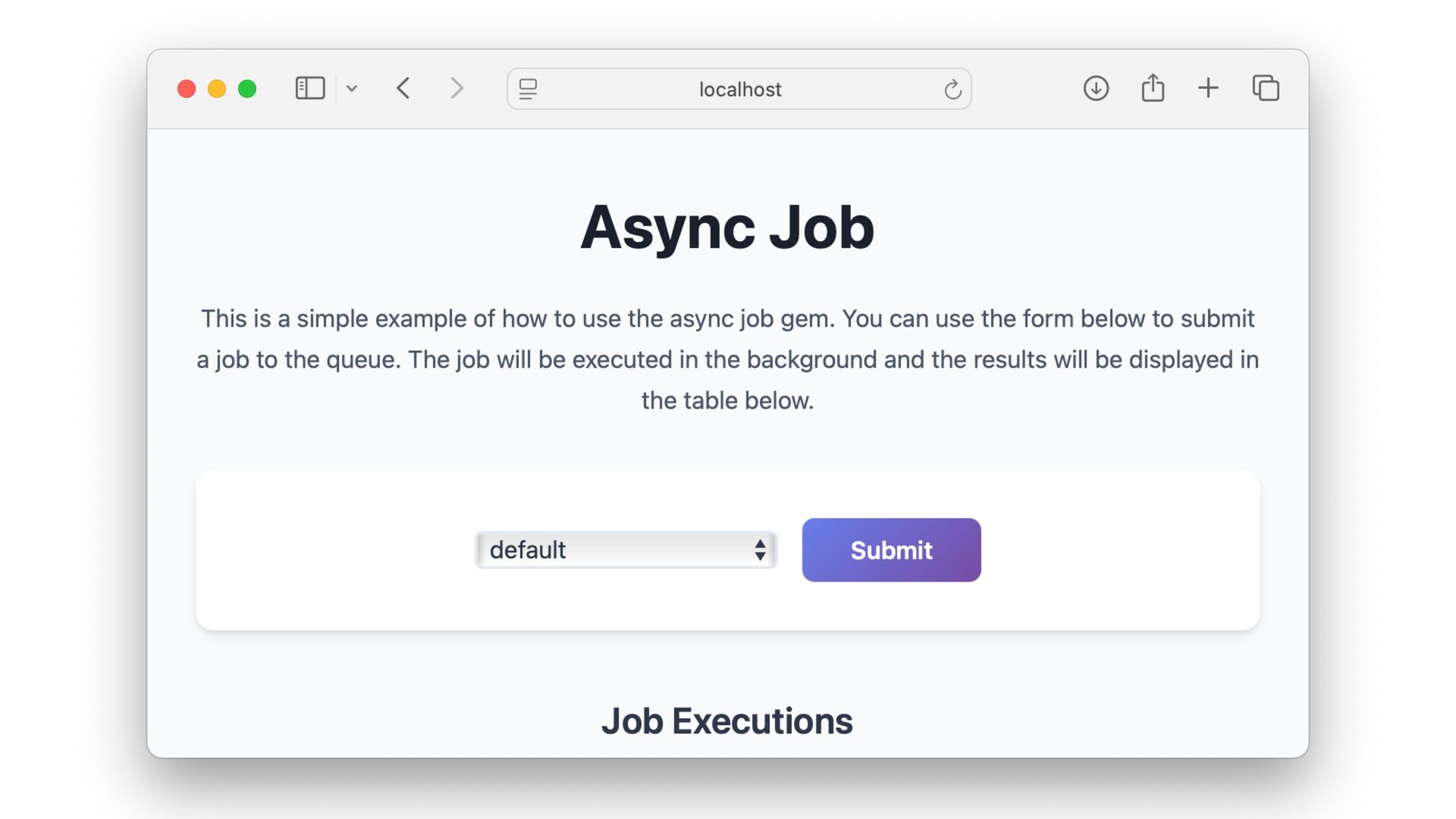
Task: Click the description paragraph text
Action: (x=727, y=359)
